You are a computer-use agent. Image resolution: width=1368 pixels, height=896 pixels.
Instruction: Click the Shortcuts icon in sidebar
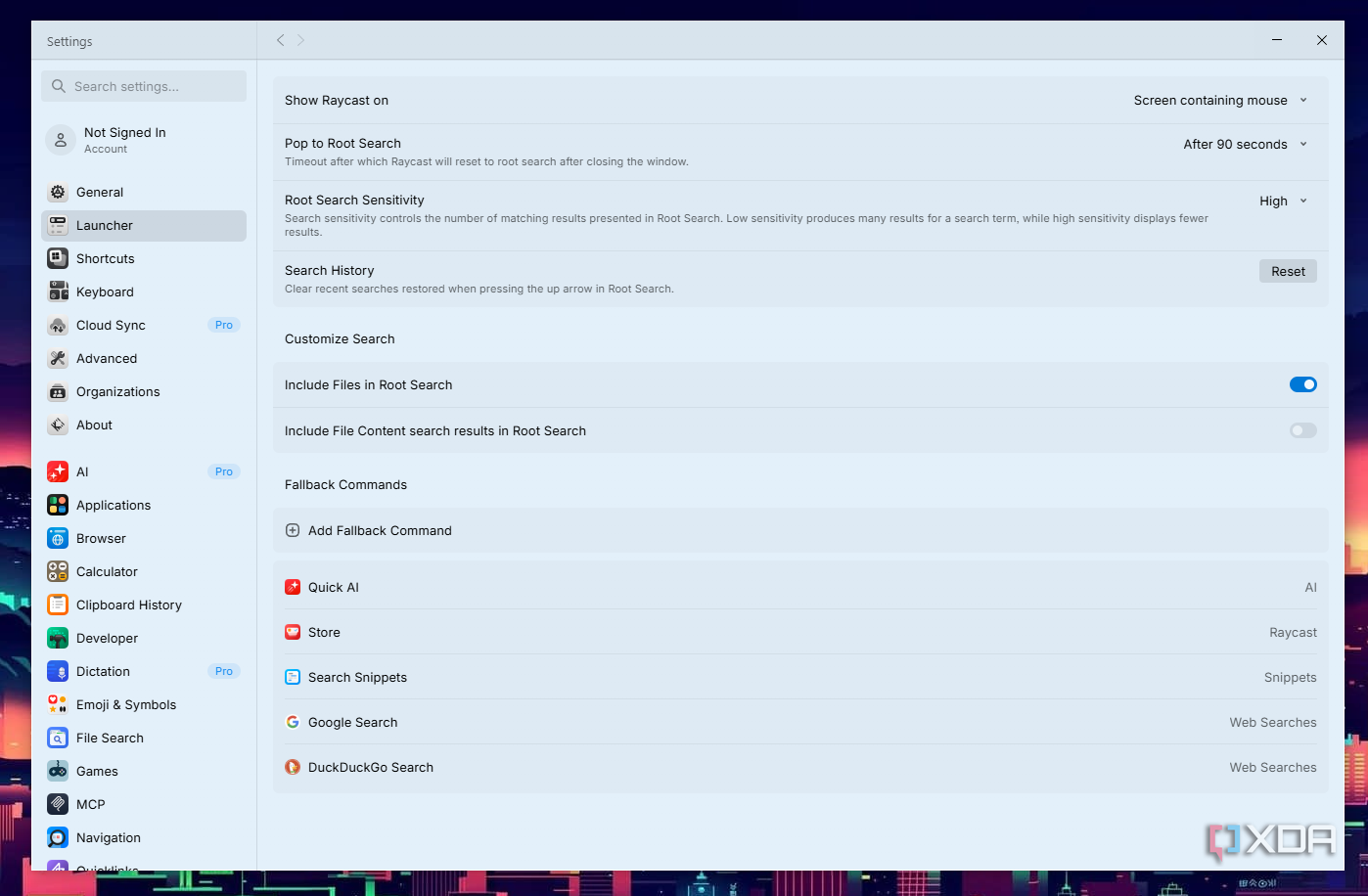click(x=58, y=259)
